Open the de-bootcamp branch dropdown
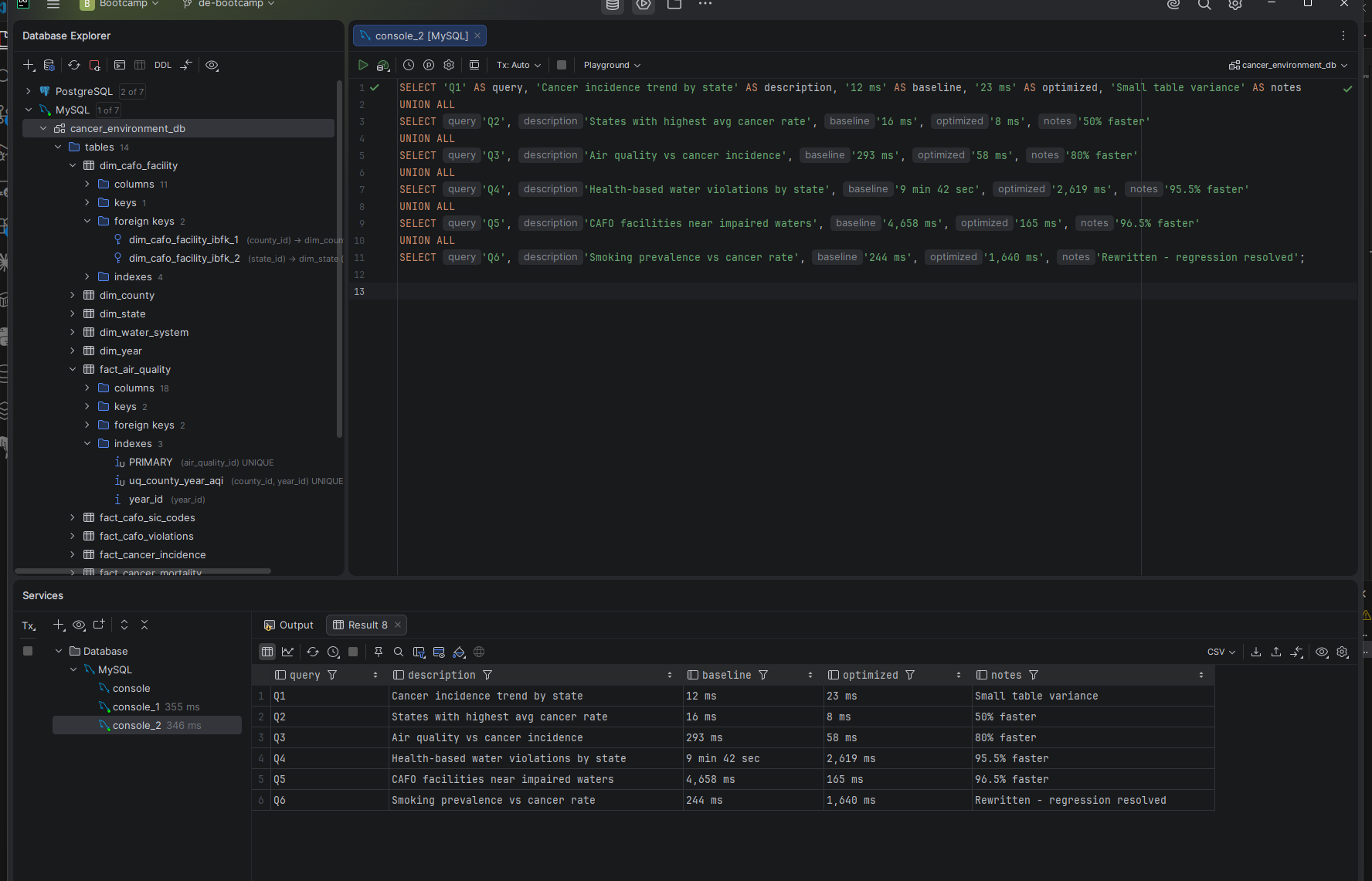 point(229,4)
